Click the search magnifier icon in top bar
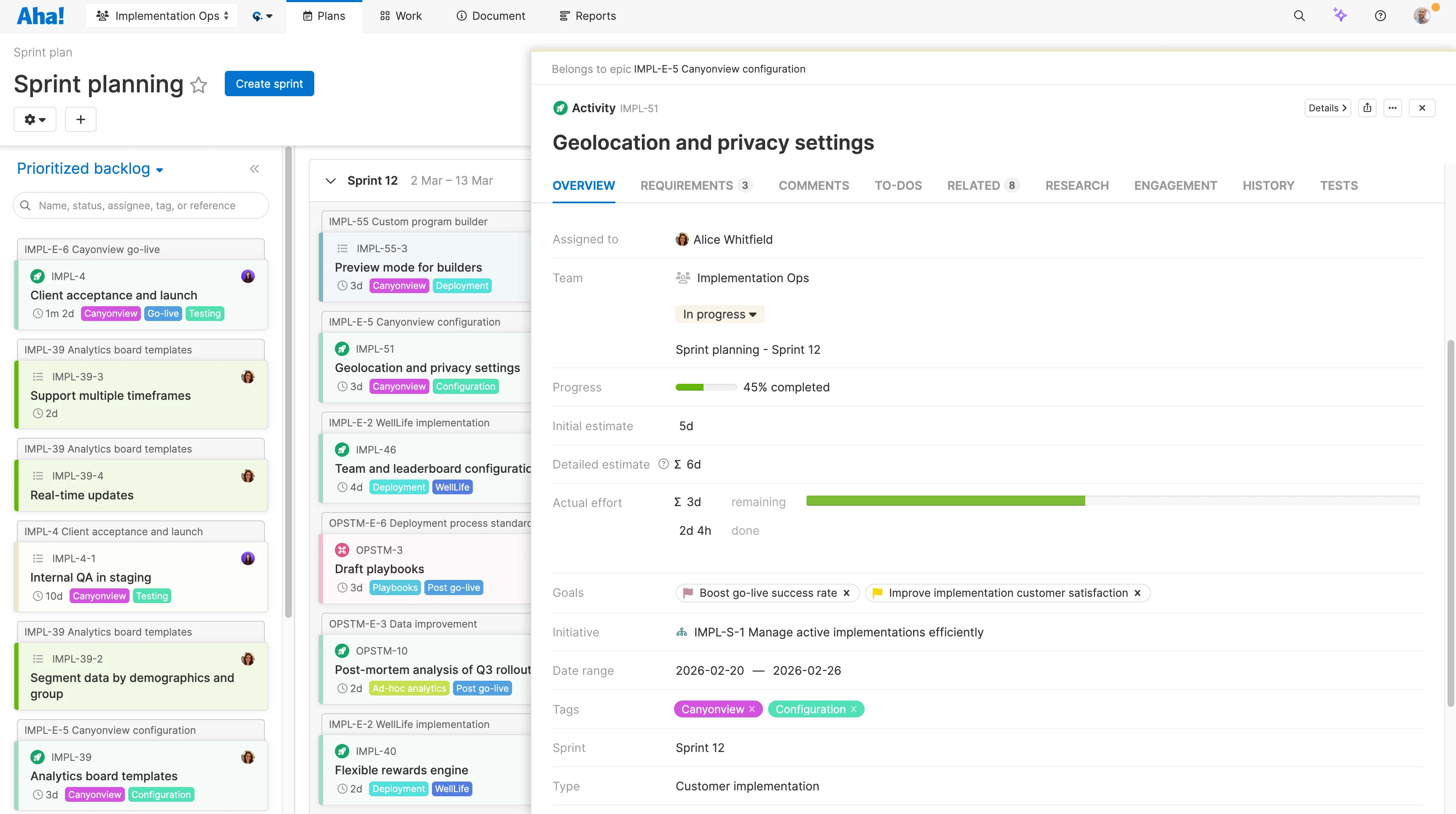1456x814 pixels. [1299, 16]
